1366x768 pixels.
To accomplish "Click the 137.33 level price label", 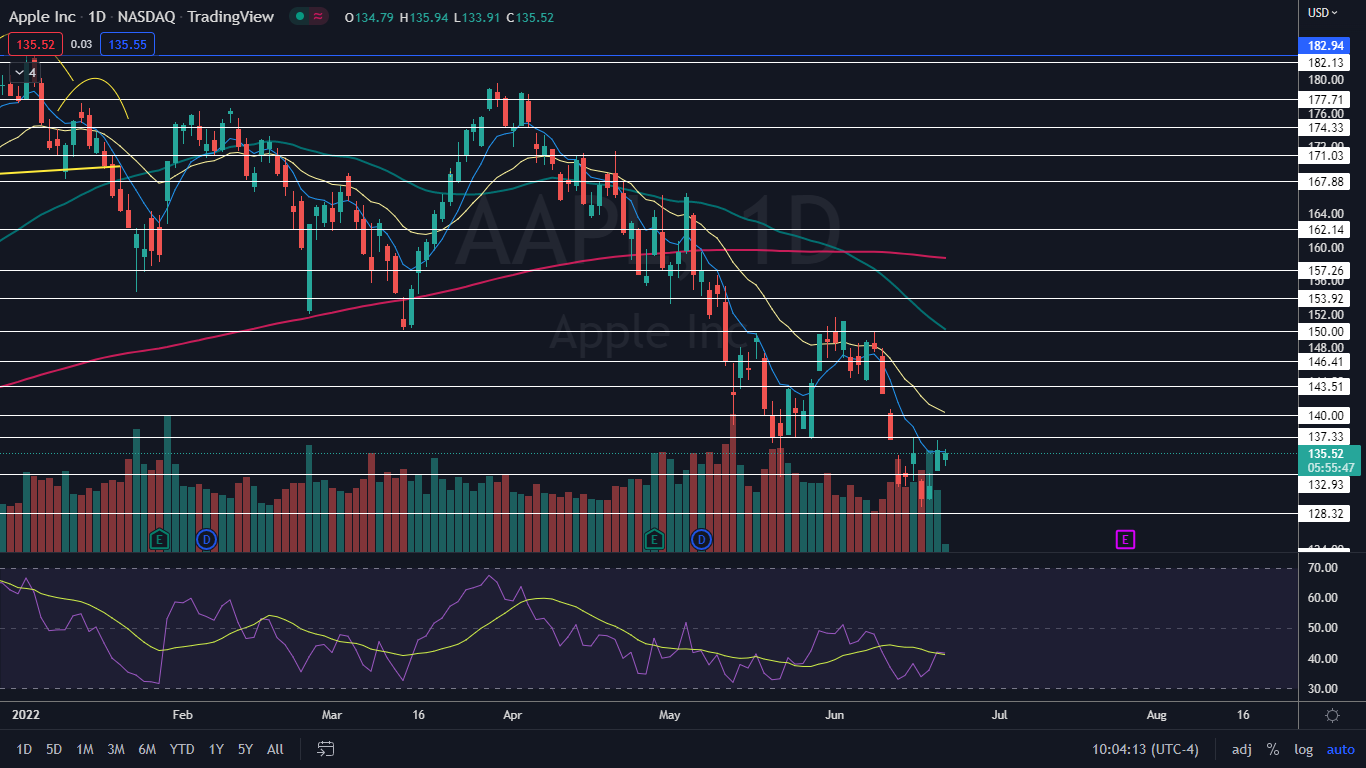I will (1325, 437).
